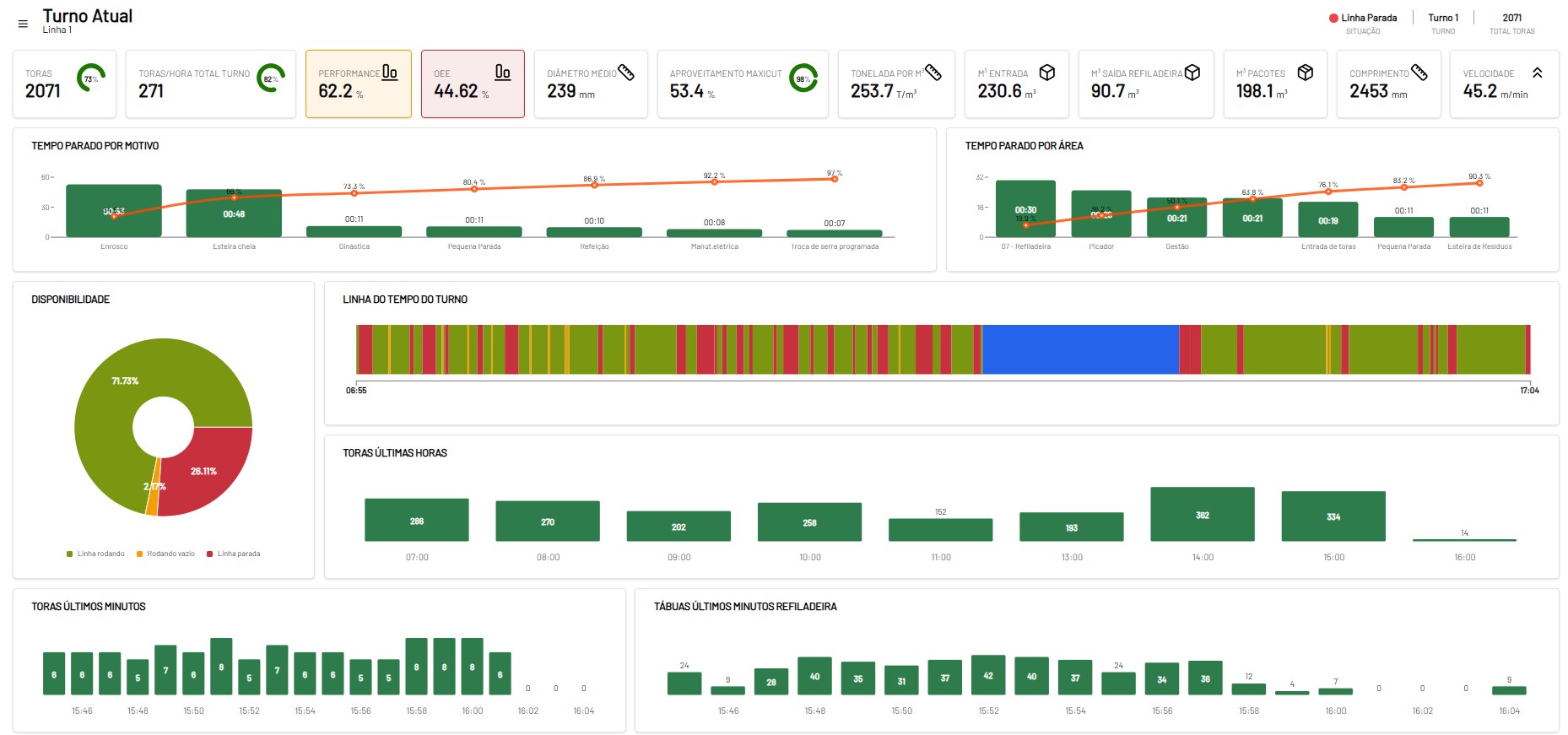This screenshot has width=1568, height=735.
Task: Click the 17:04 timeline end label
Action: [1529, 391]
